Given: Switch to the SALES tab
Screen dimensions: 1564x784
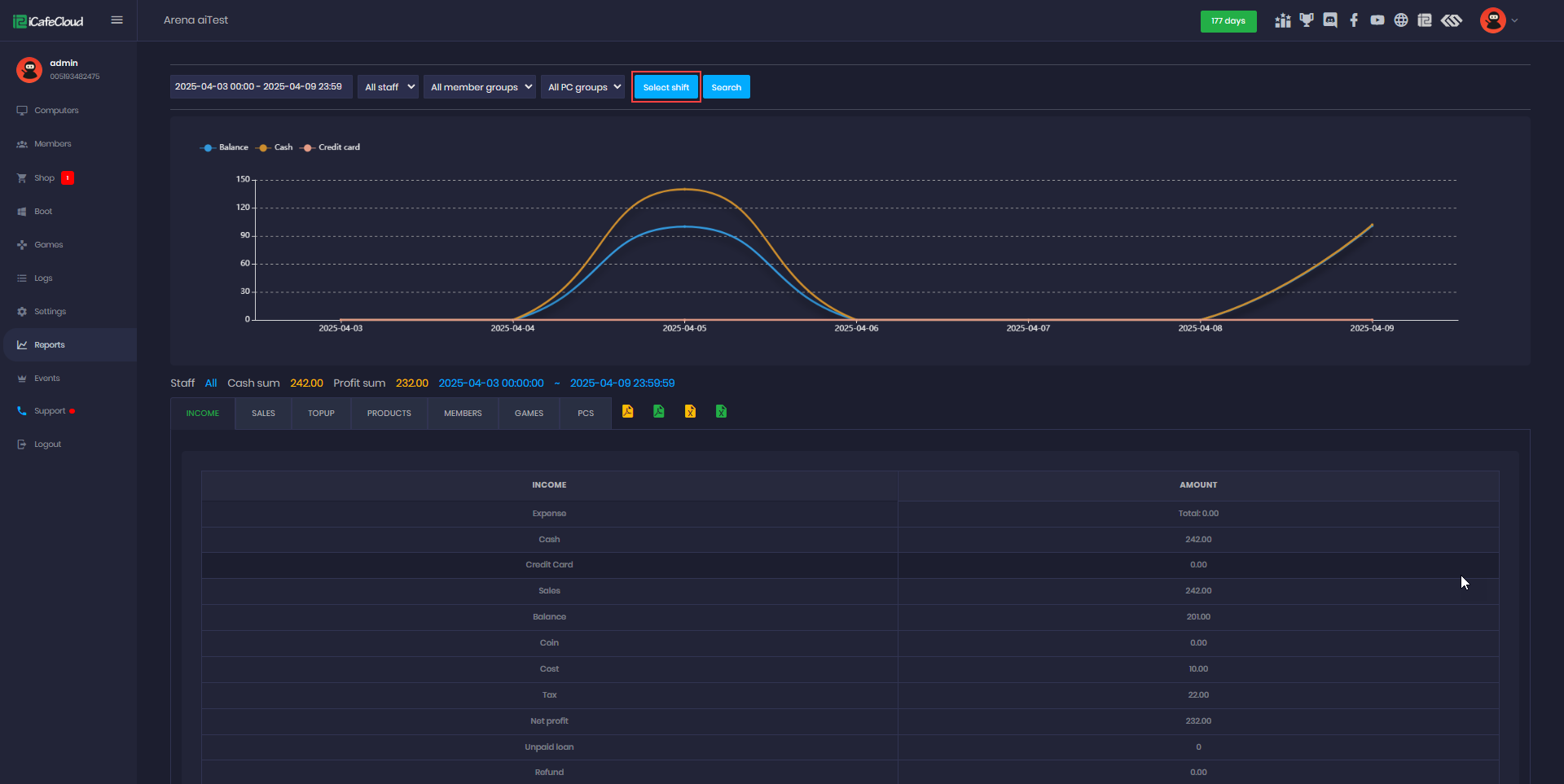Looking at the screenshot, I should pos(263,414).
